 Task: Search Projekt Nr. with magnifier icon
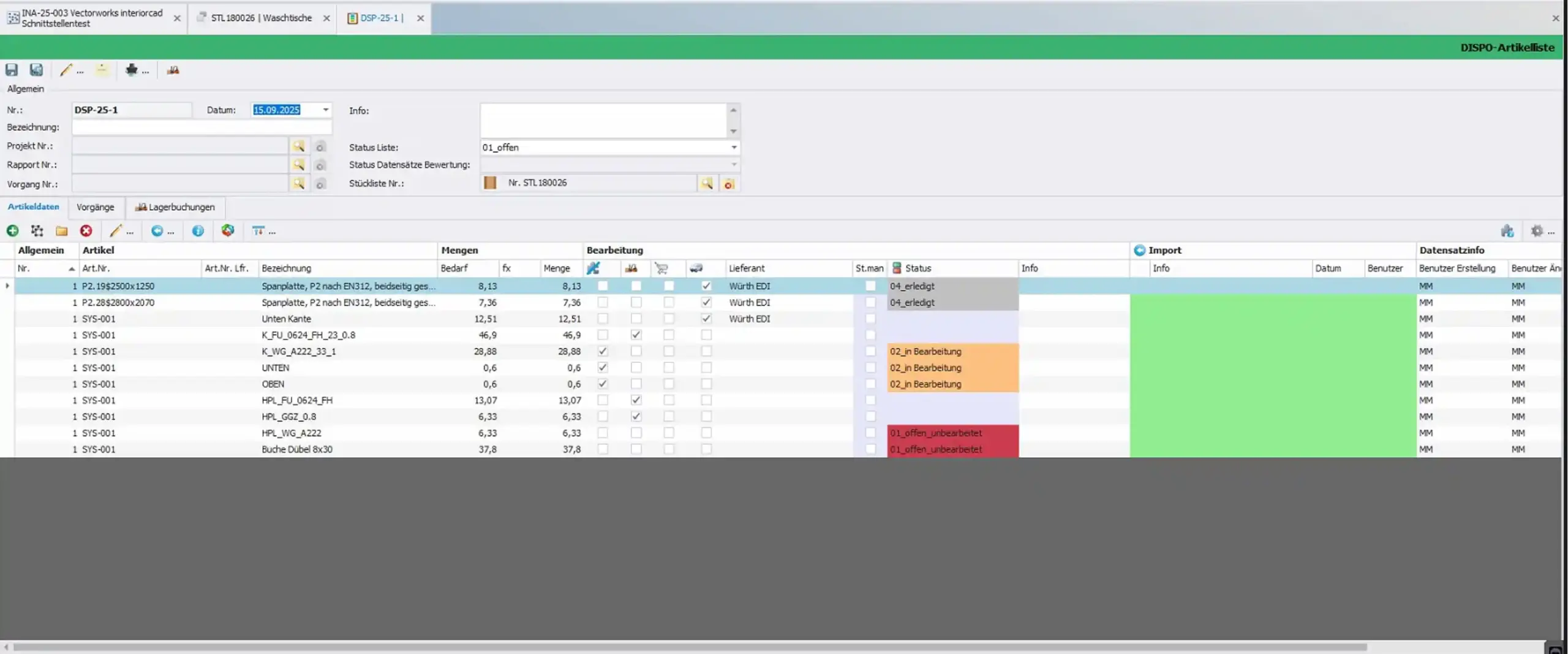coord(298,146)
